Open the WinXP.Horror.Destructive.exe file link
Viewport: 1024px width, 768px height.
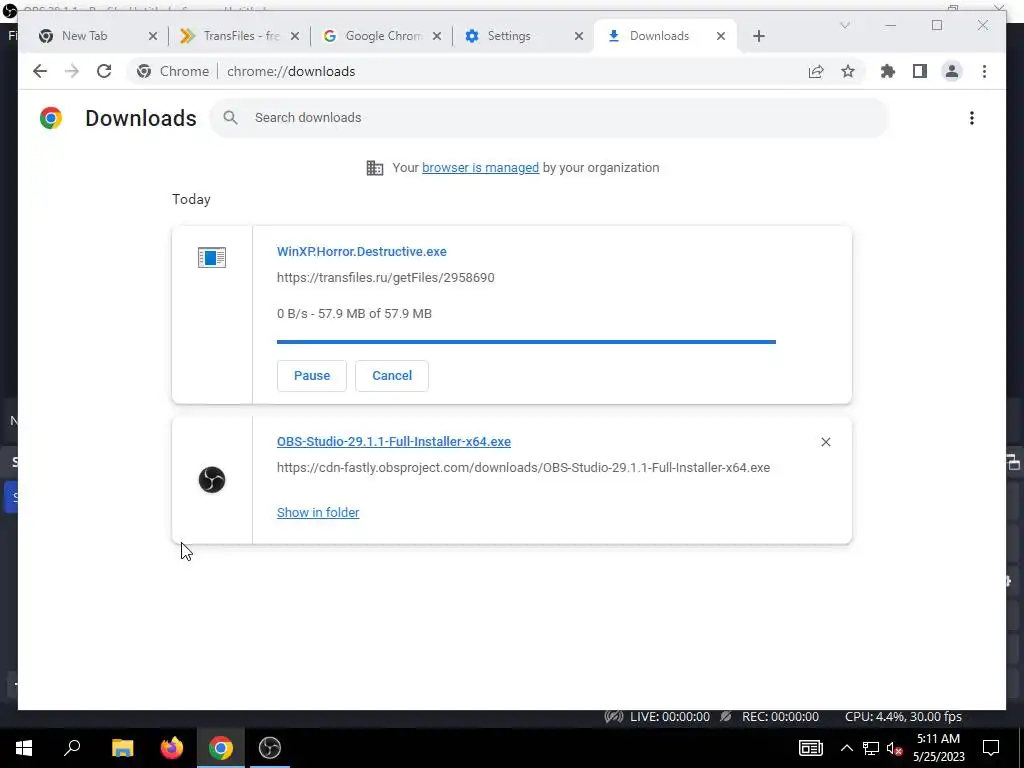pyautogui.click(x=362, y=251)
